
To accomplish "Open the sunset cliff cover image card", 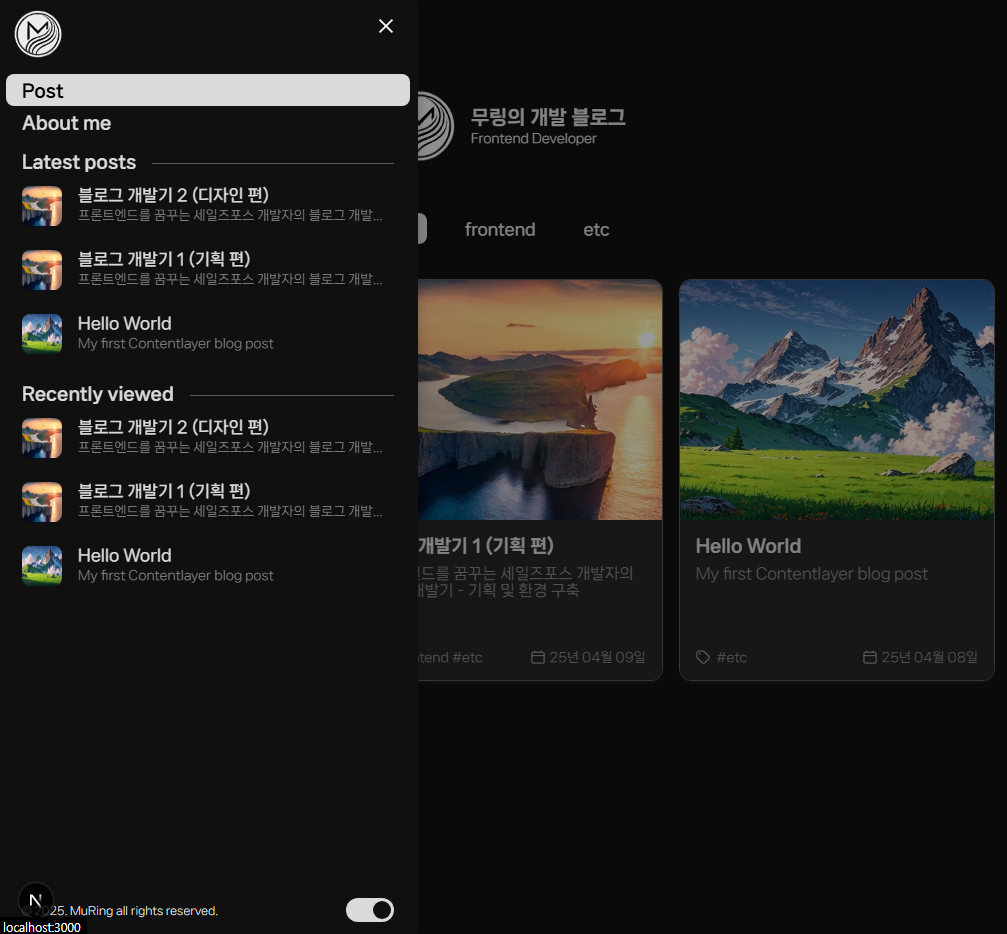I will click(x=540, y=400).
